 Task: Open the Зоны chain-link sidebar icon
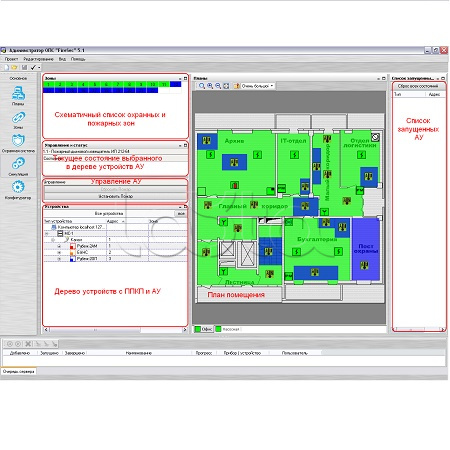18,117
